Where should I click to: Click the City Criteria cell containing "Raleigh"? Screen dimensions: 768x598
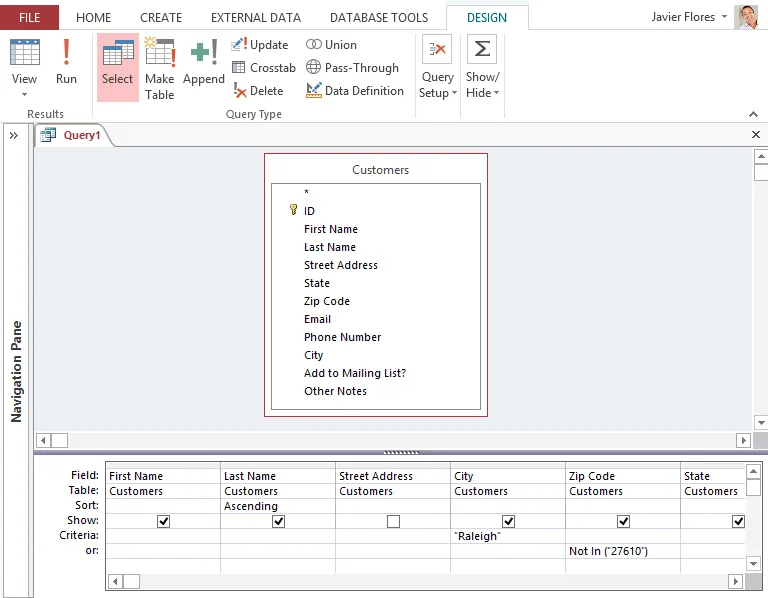pos(507,536)
